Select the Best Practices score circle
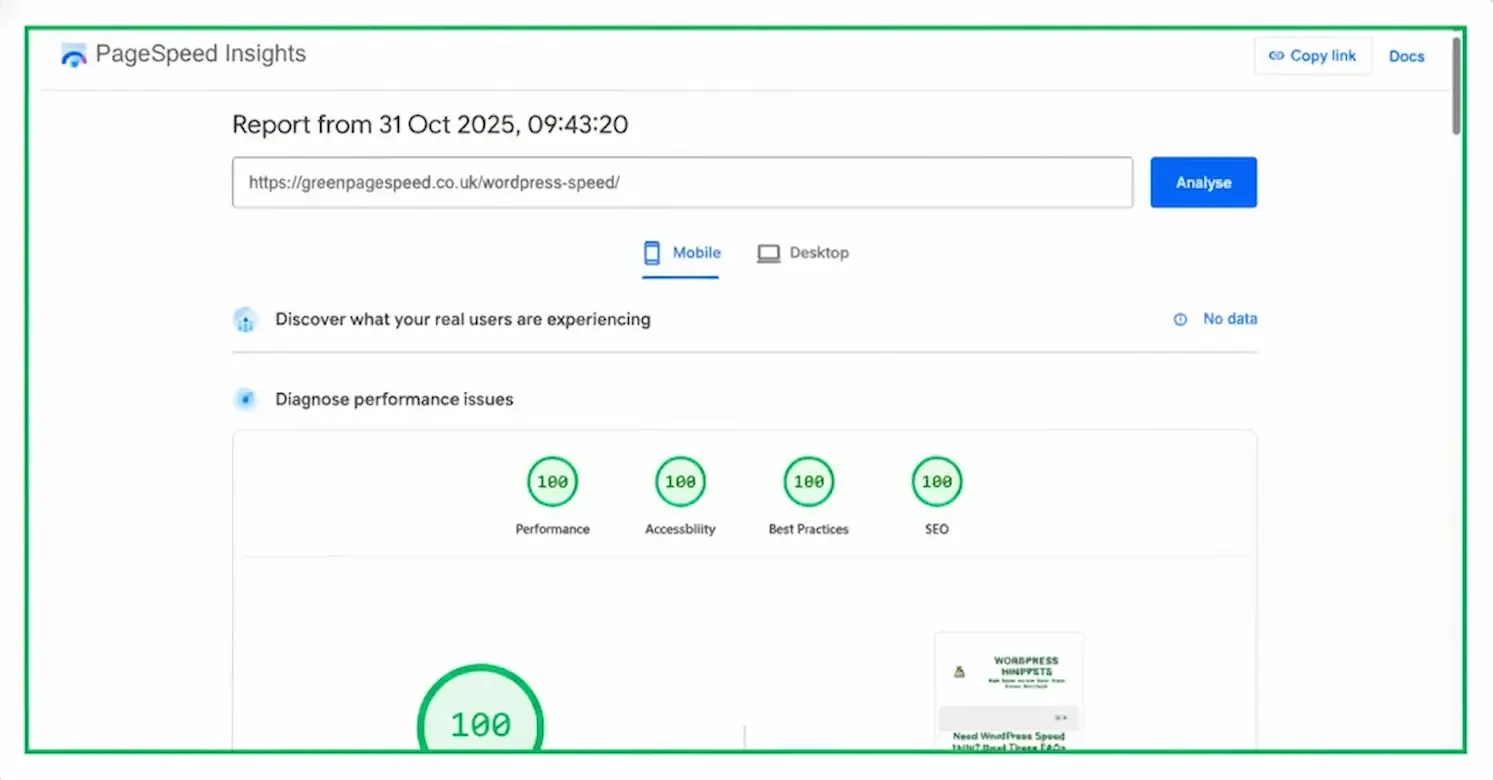Image resolution: width=1493 pixels, height=780 pixels. (x=808, y=482)
